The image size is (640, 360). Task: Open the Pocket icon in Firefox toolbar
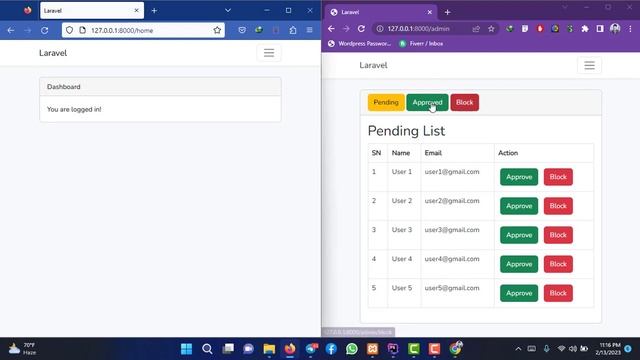(x=242, y=30)
